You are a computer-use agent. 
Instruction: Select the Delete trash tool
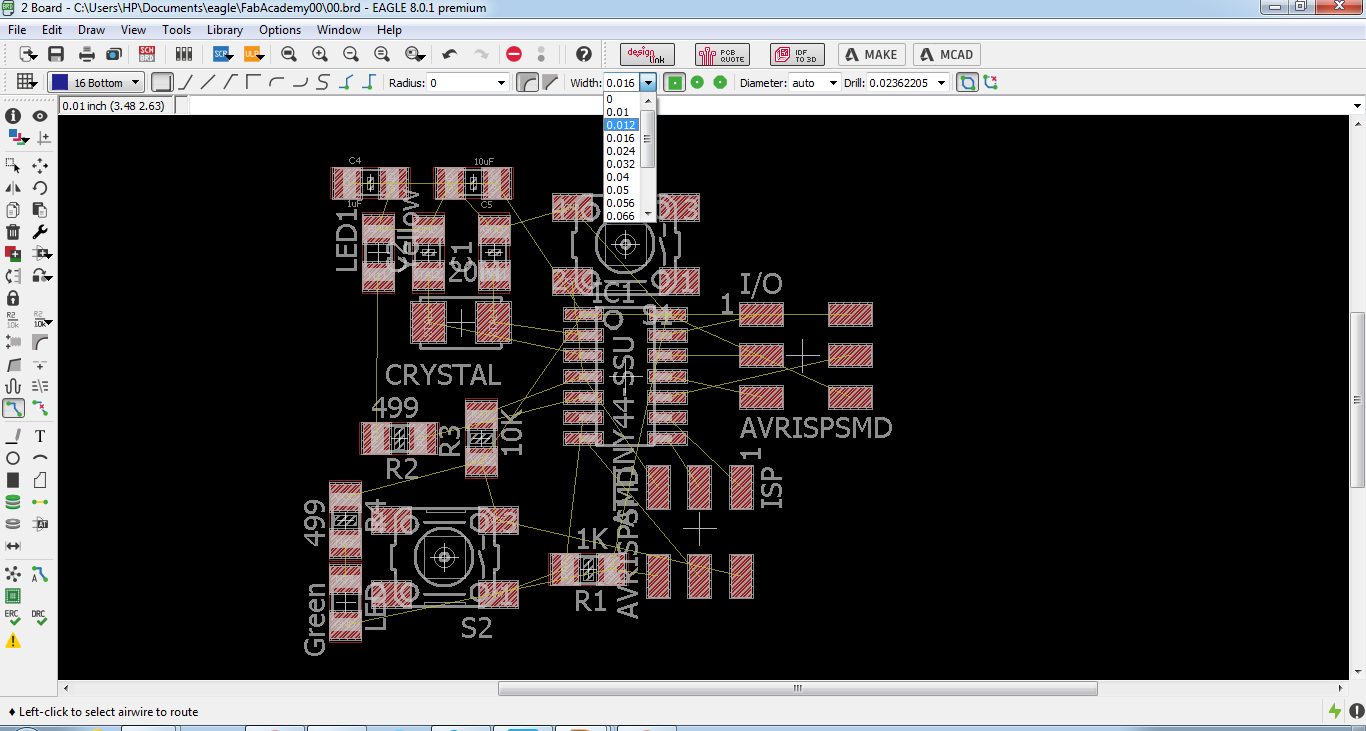point(13,232)
